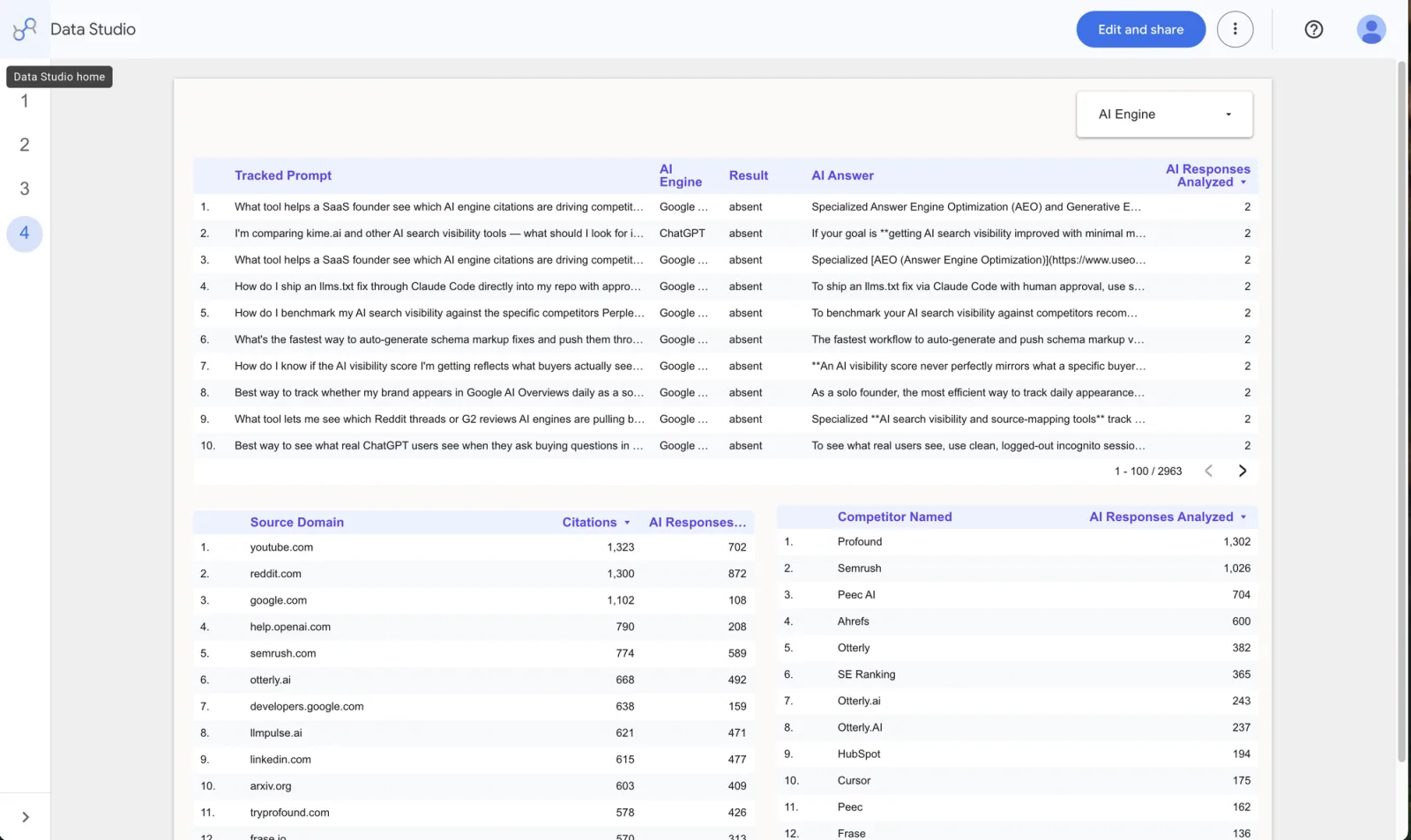1411x840 pixels.
Task: Select report page 4 tab
Action: point(25,234)
